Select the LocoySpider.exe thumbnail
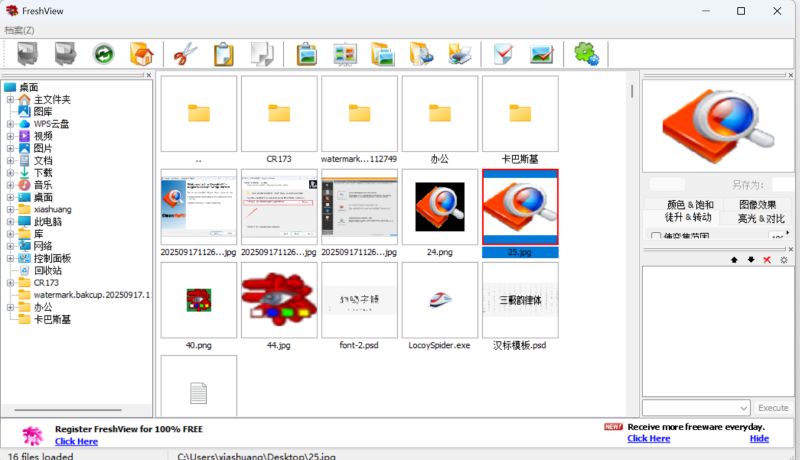 tap(440, 300)
